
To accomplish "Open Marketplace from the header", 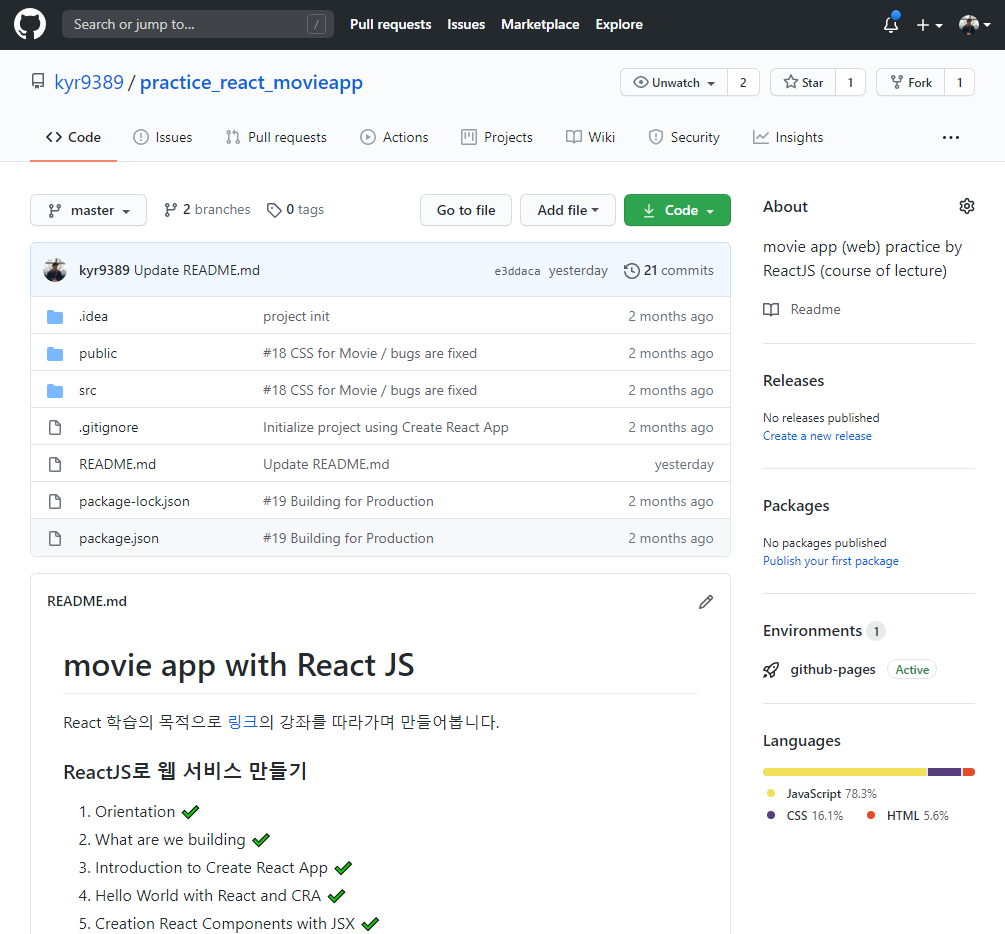I will [540, 24].
